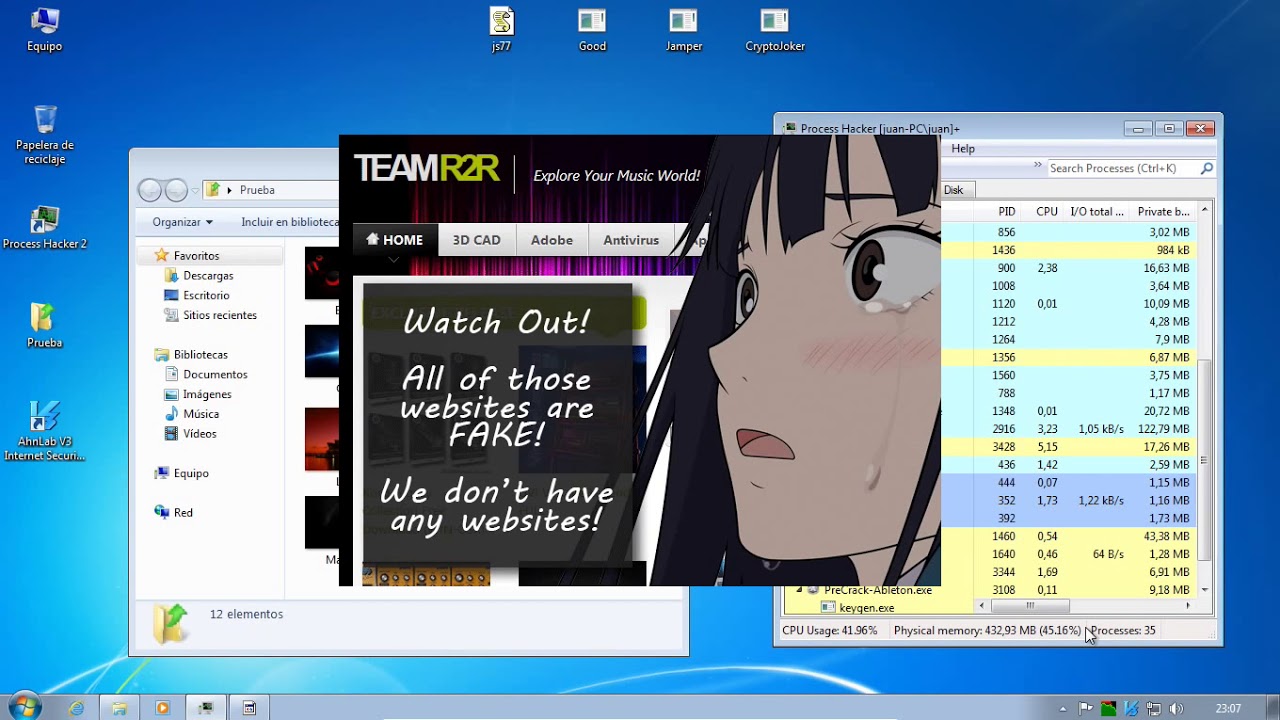The height and width of the screenshot is (720, 1280).
Task: Select the Good file on the desktop
Action: point(592,29)
